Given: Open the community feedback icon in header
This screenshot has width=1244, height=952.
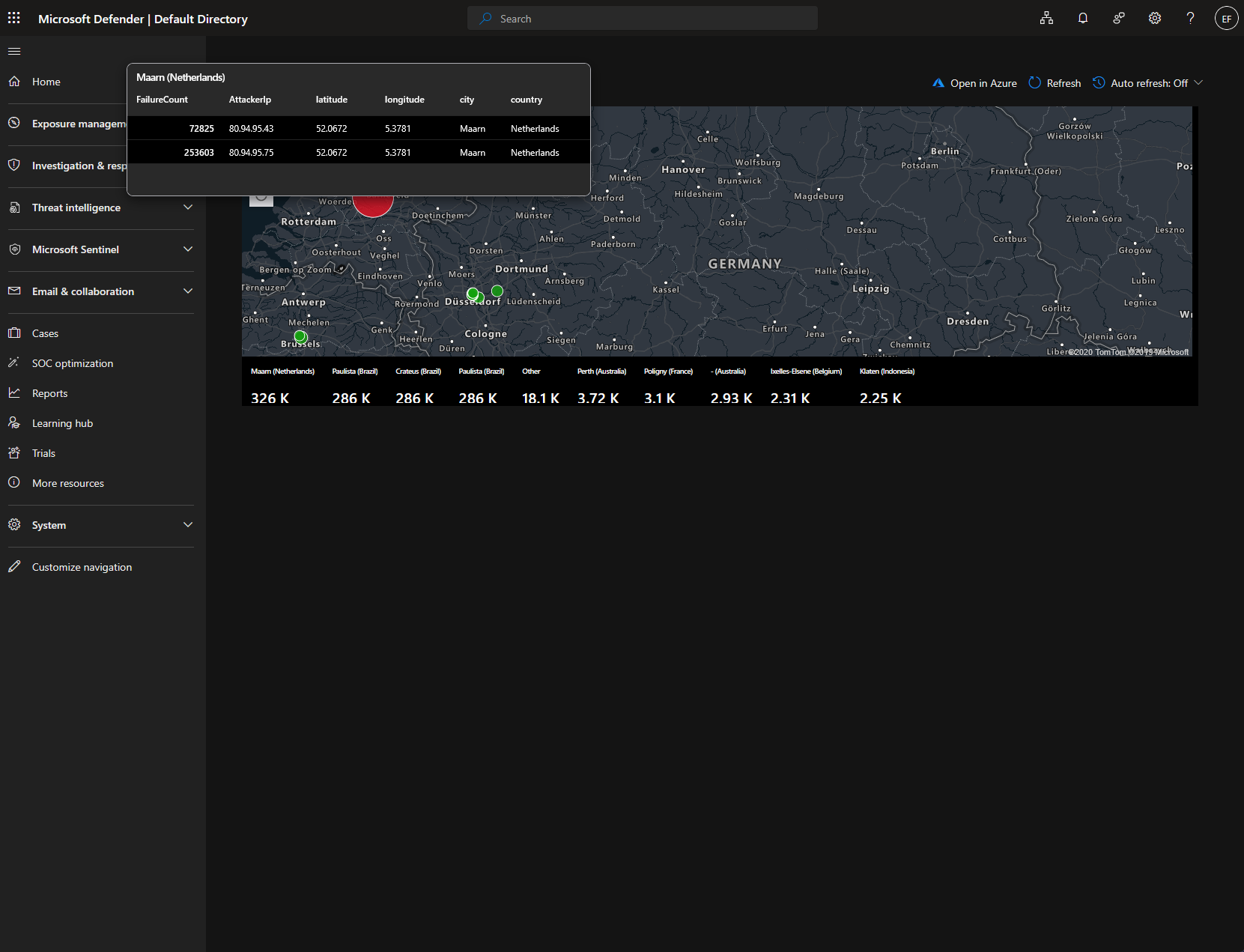Looking at the screenshot, I should point(1118,18).
